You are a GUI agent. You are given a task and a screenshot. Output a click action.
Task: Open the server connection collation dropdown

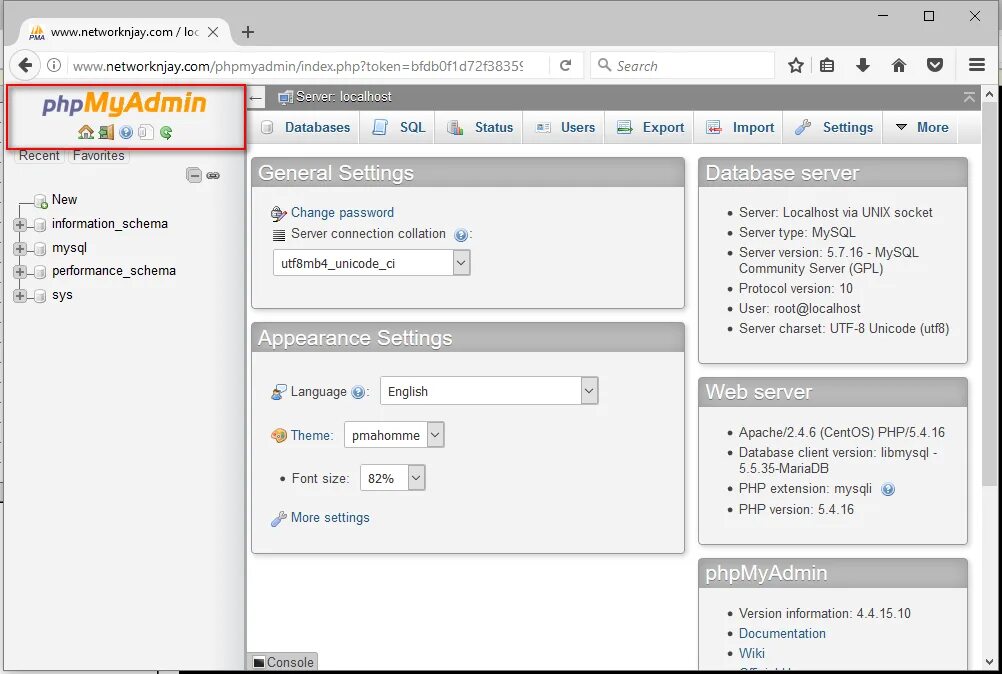pyautogui.click(x=460, y=262)
